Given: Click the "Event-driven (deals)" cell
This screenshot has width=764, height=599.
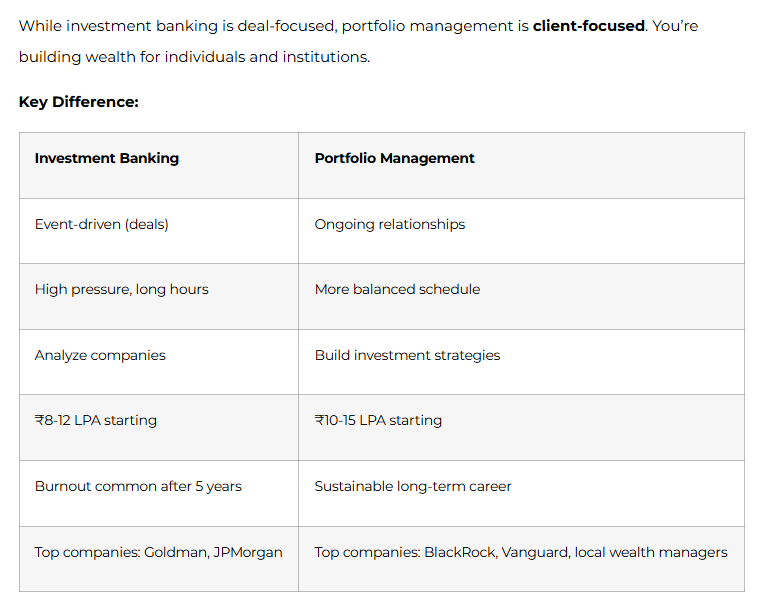Looking at the screenshot, I should [101, 224].
